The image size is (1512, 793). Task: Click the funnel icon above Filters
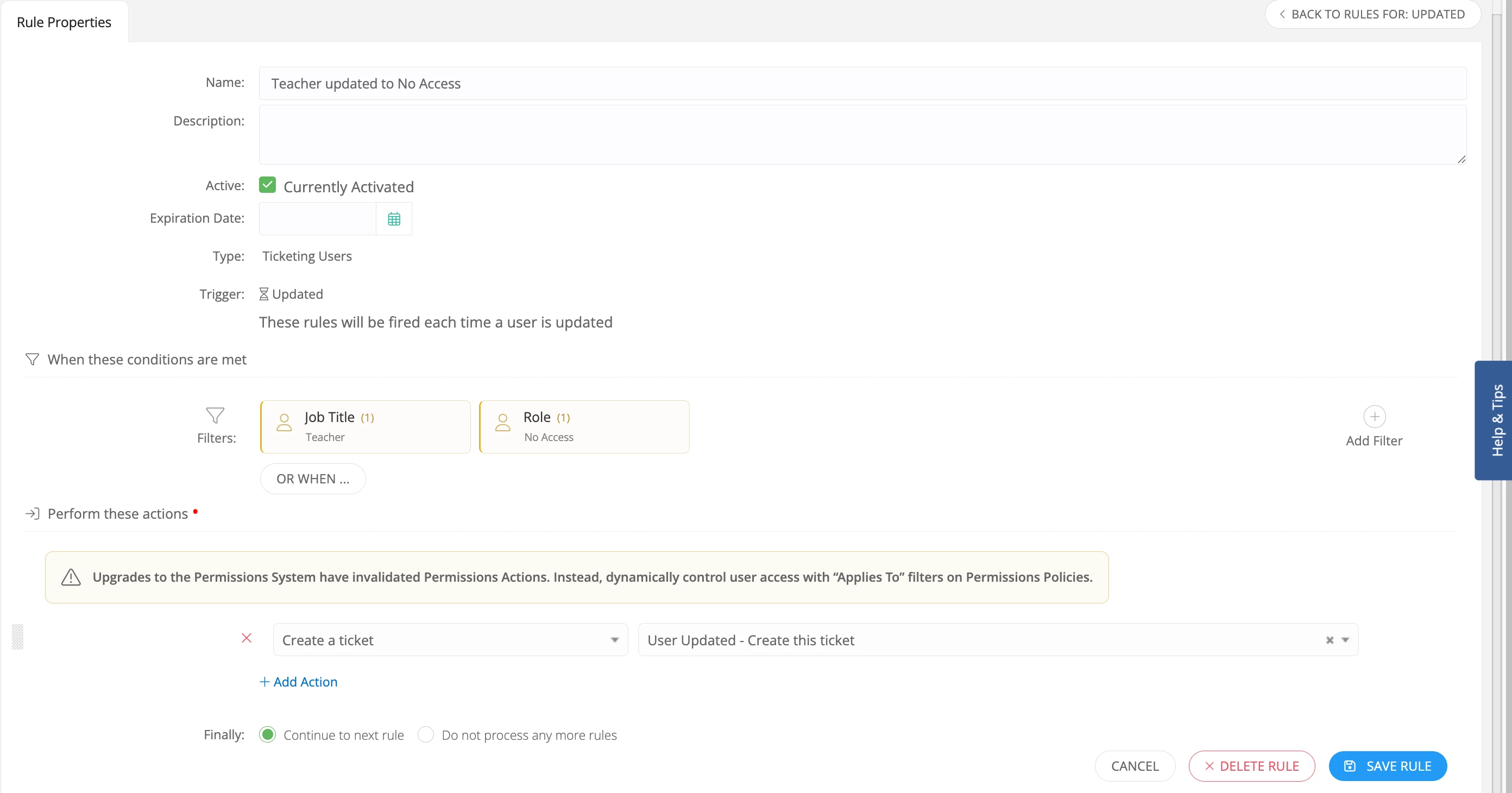pos(215,416)
